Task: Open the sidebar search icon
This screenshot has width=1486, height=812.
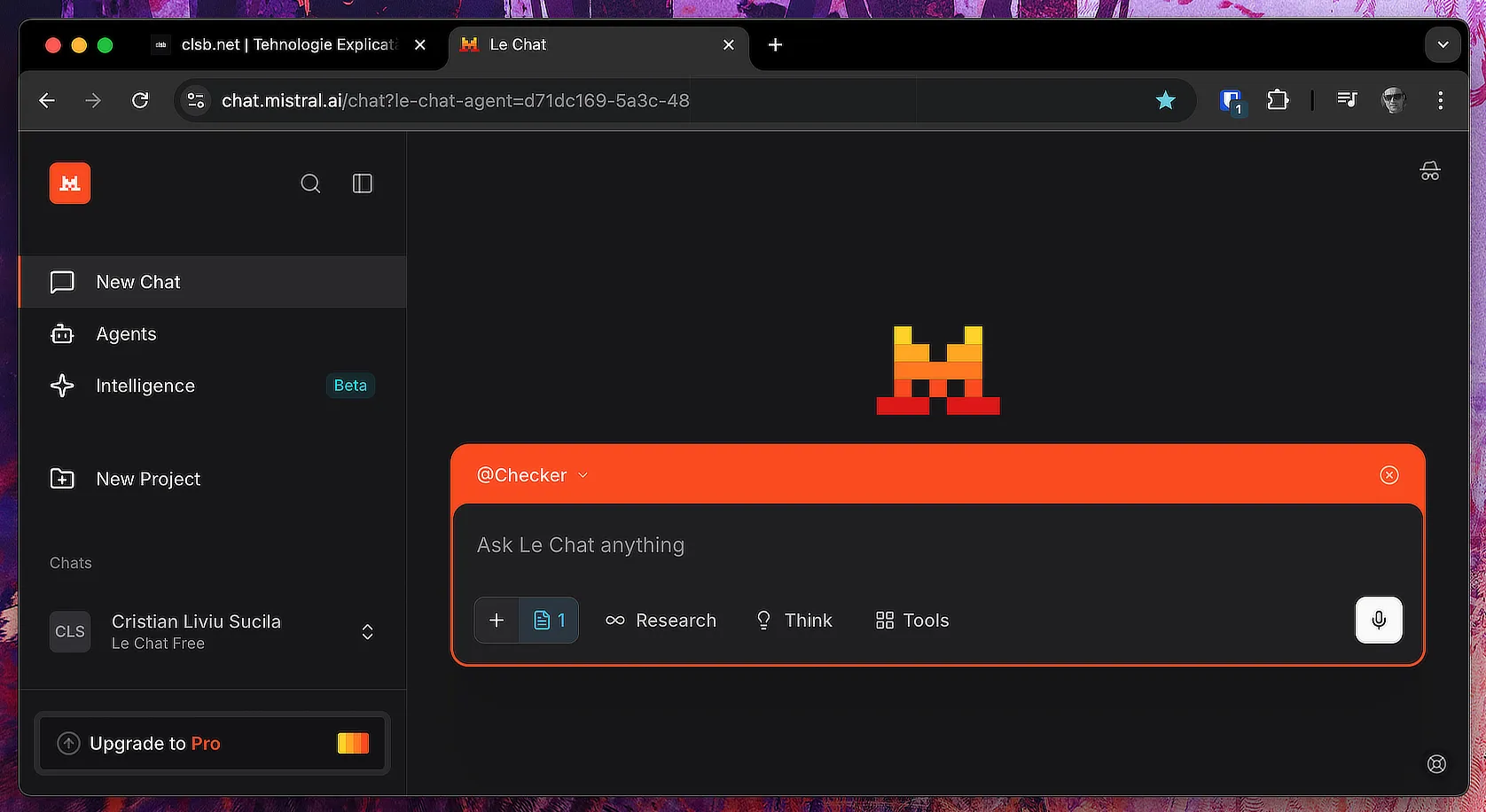Action: tap(310, 183)
